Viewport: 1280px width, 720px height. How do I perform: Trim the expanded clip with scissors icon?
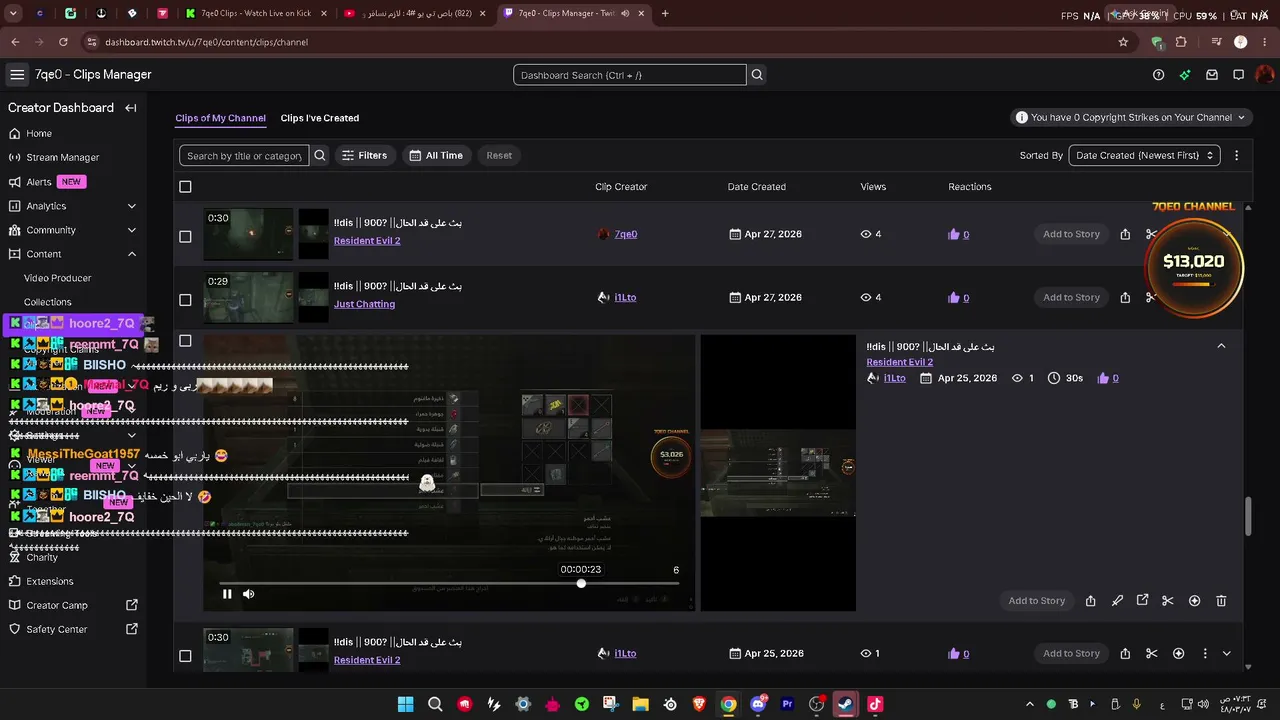click(1167, 601)
